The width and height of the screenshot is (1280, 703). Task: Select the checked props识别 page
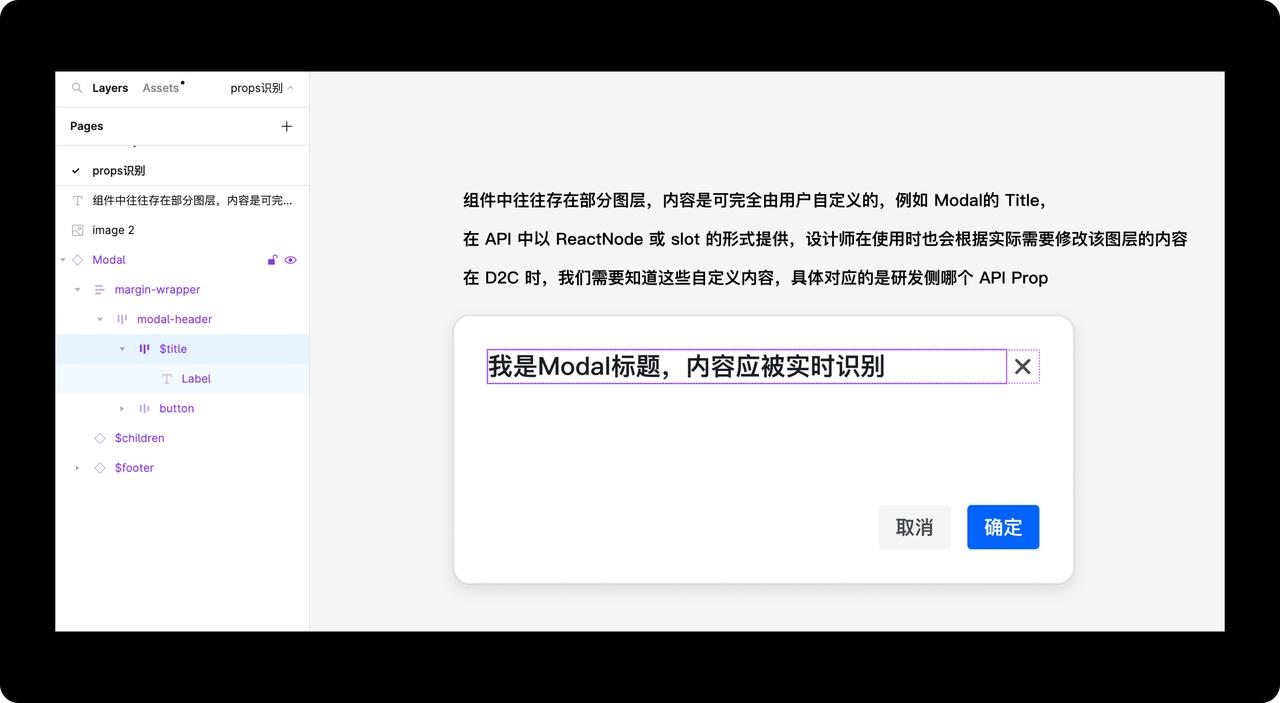coord(119,171)
